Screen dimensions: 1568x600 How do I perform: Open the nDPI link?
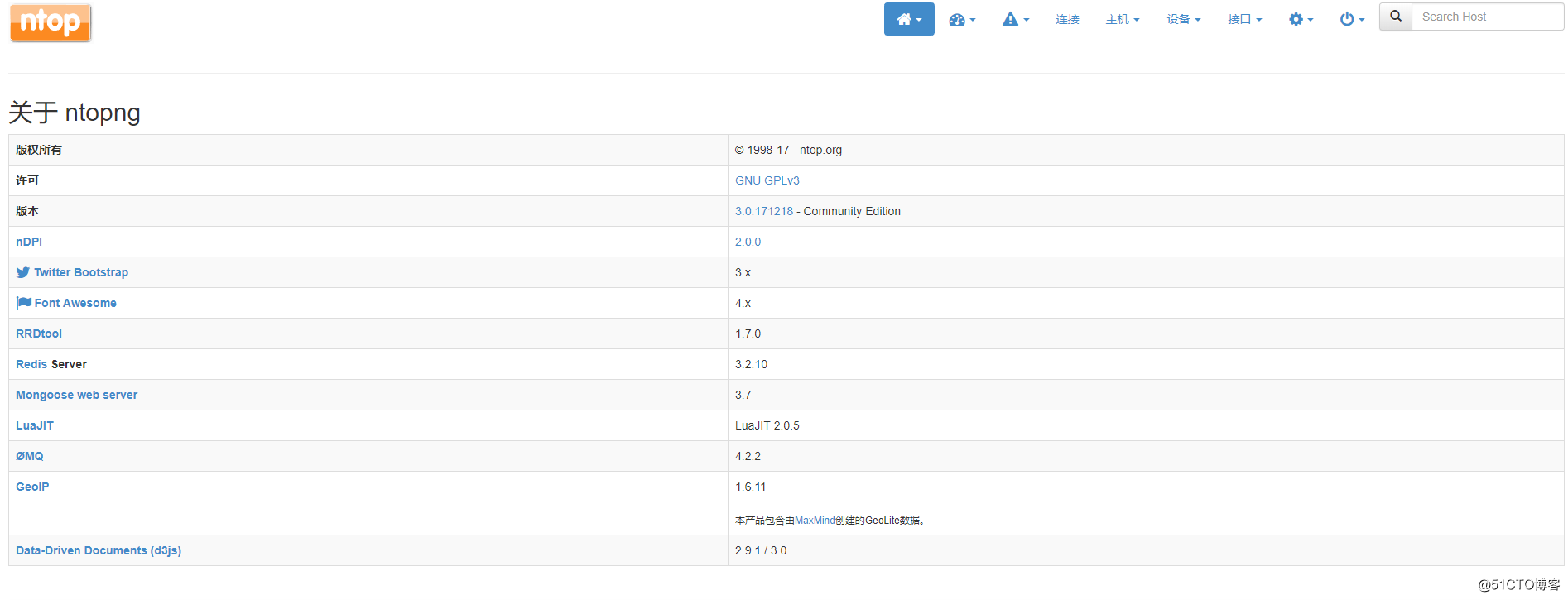pos(29,242)
